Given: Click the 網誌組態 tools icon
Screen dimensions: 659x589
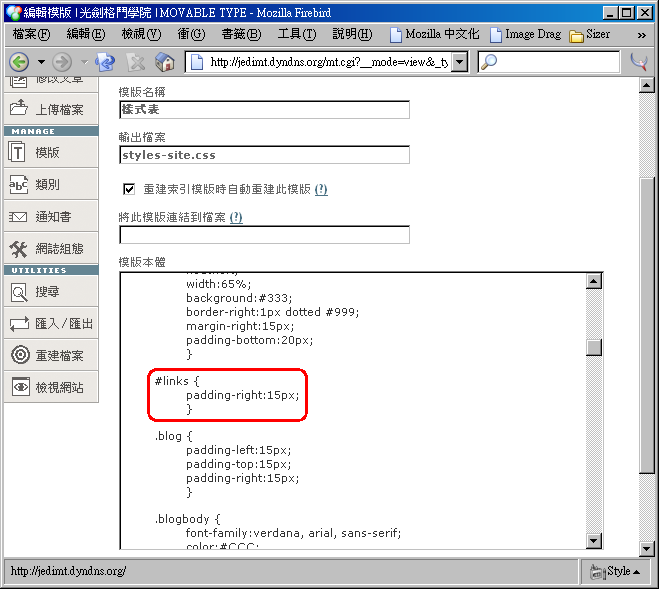Looking at the screenshot, I should pyautogui.click(x=18, y=249).
